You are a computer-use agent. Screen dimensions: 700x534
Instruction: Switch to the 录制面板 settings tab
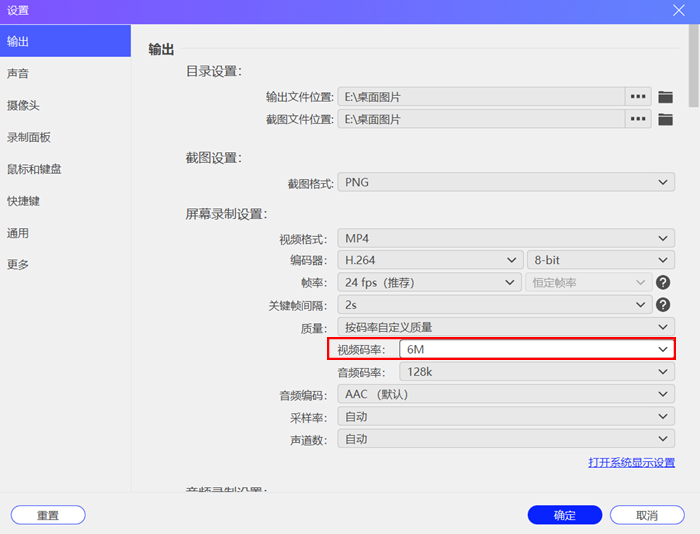[x=65, y=137]
